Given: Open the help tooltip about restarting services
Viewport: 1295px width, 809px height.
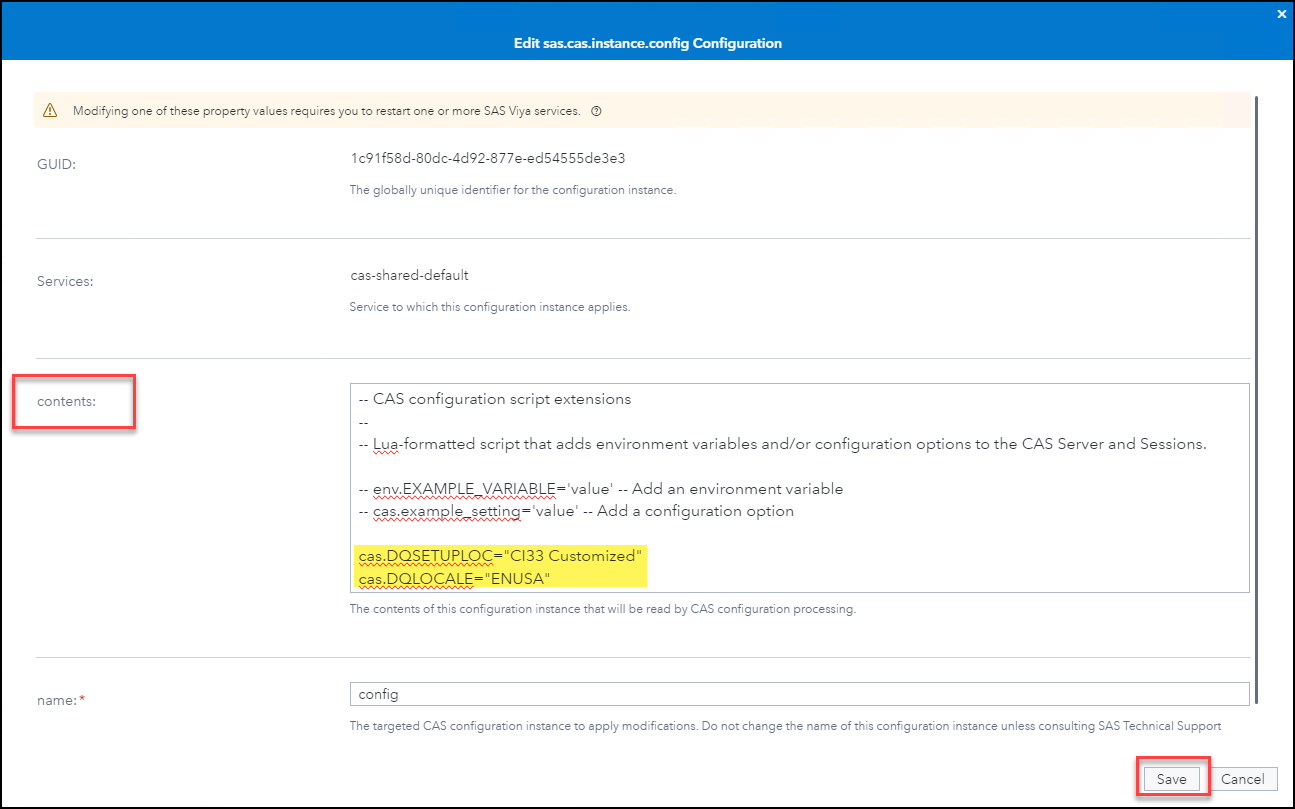Looking at the screenshot, I should [x=596, y=111].
